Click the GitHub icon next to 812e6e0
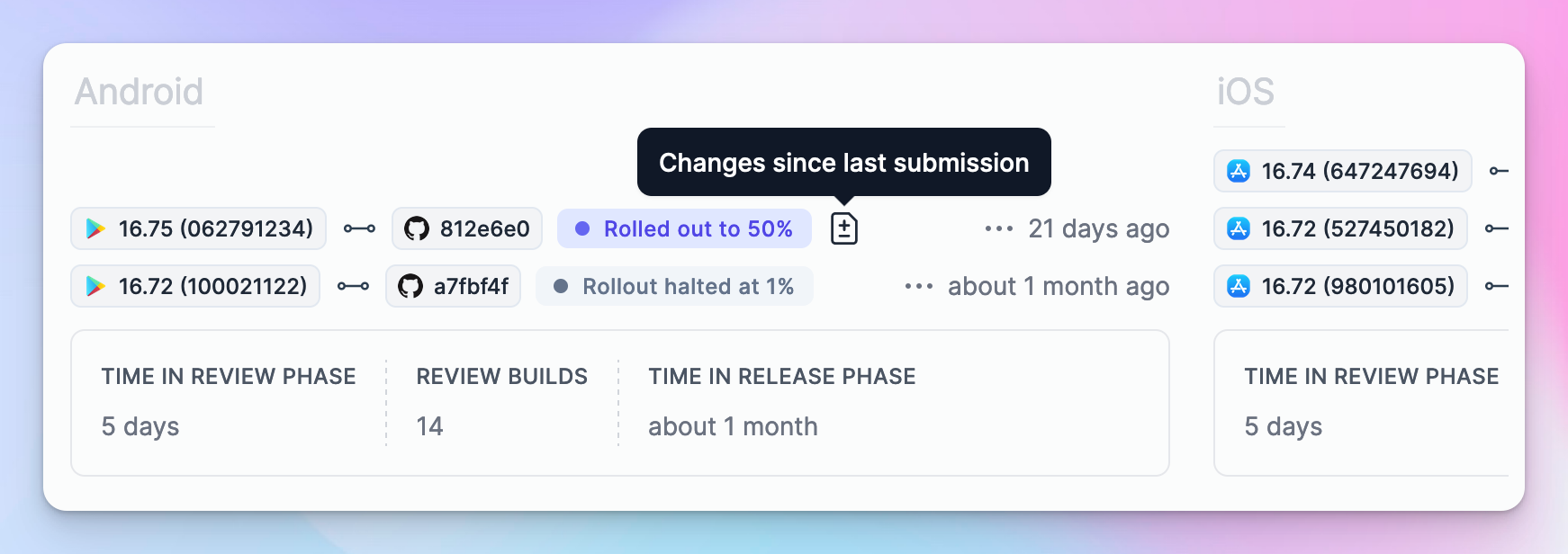Viewport: 1568px width, 554px height. 416,228
